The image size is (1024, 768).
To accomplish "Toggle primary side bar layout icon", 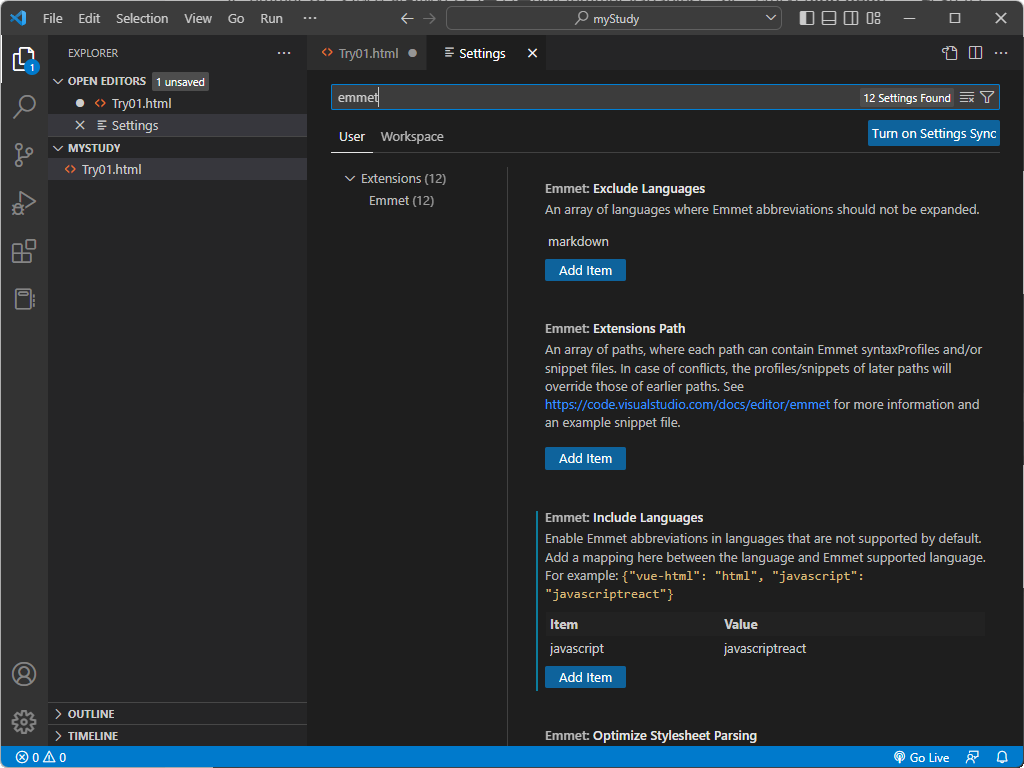I will (807, 18).
